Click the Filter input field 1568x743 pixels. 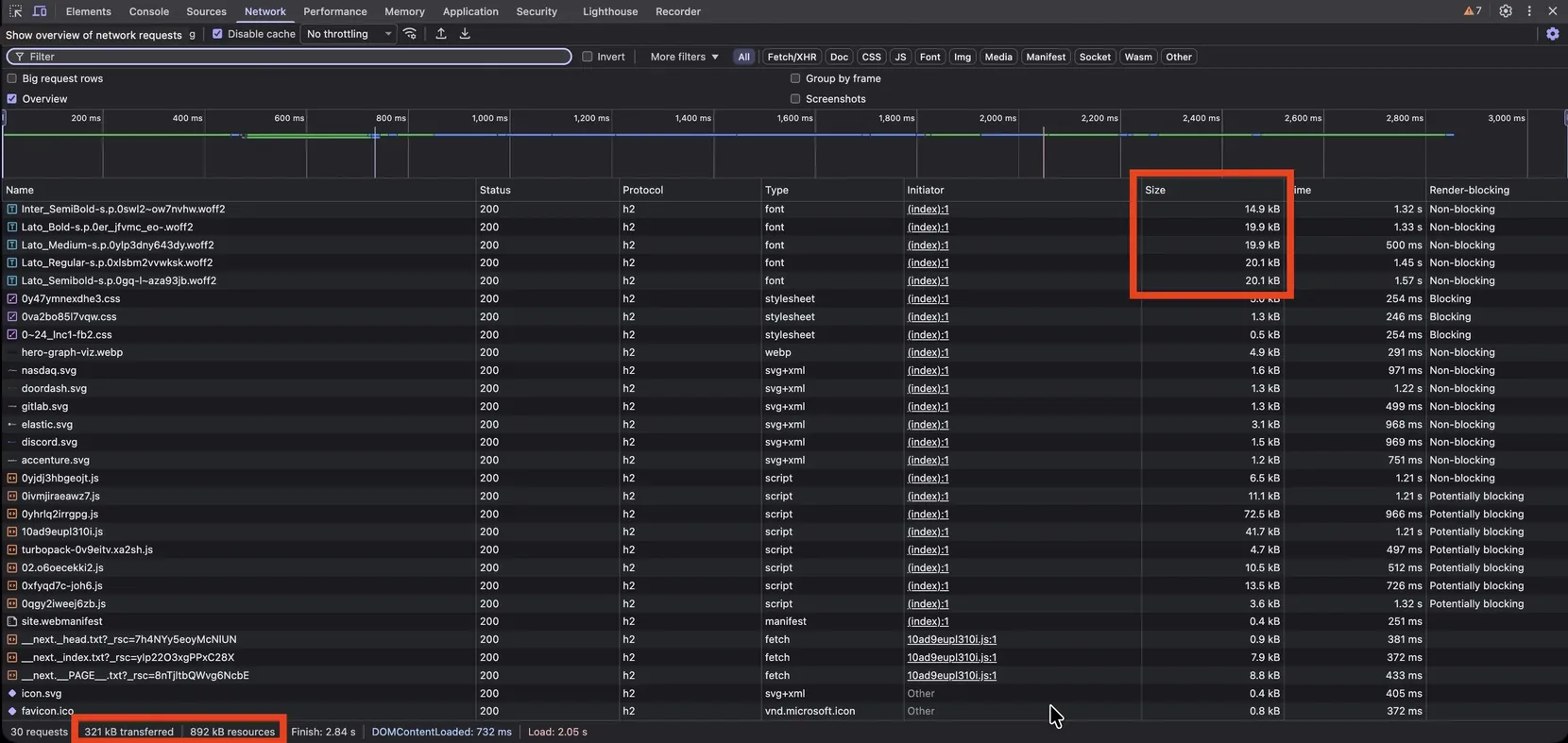289,57
